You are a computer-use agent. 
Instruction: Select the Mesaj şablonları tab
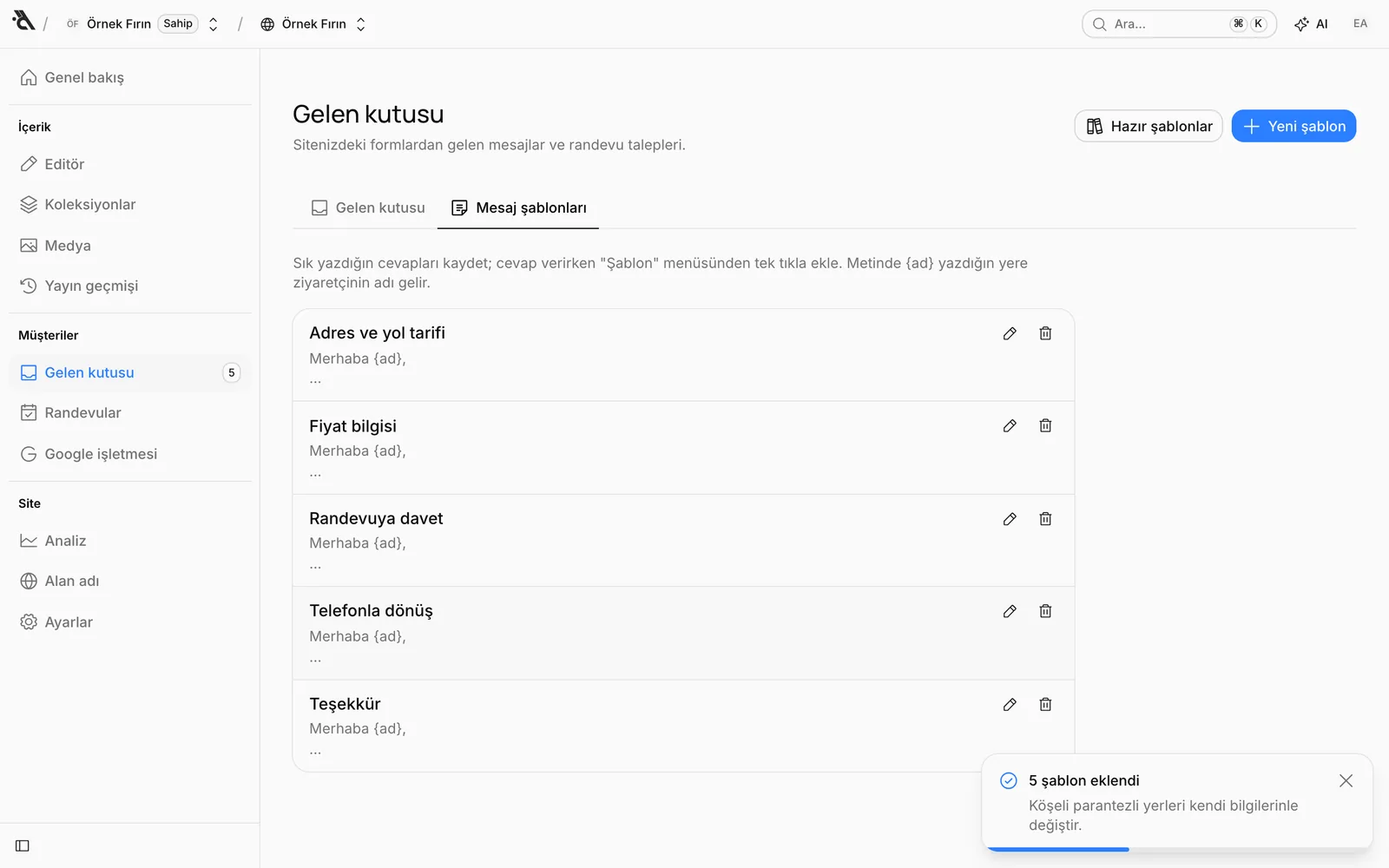(x=518, y=208)
